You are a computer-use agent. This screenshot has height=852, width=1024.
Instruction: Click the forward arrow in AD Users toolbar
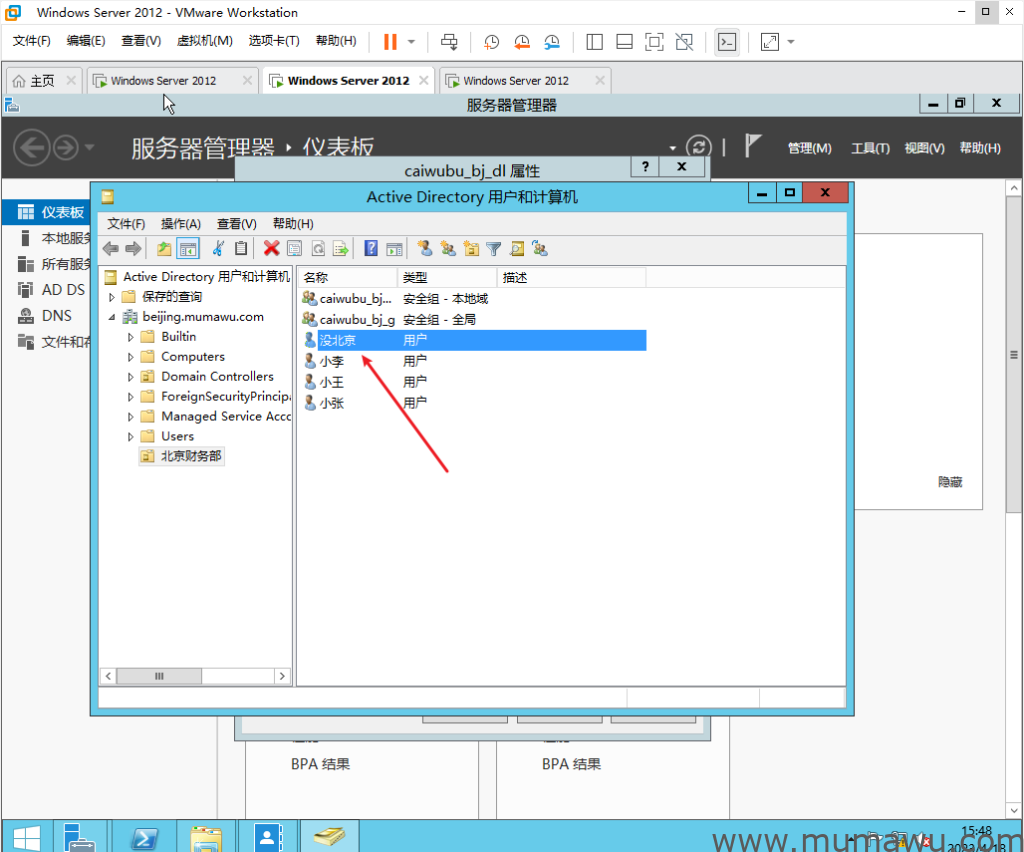tap(133, 249)
